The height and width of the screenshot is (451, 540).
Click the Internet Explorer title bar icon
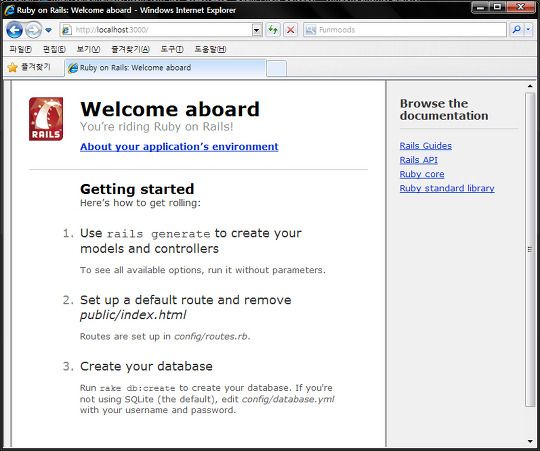click(x=9, y=10)
